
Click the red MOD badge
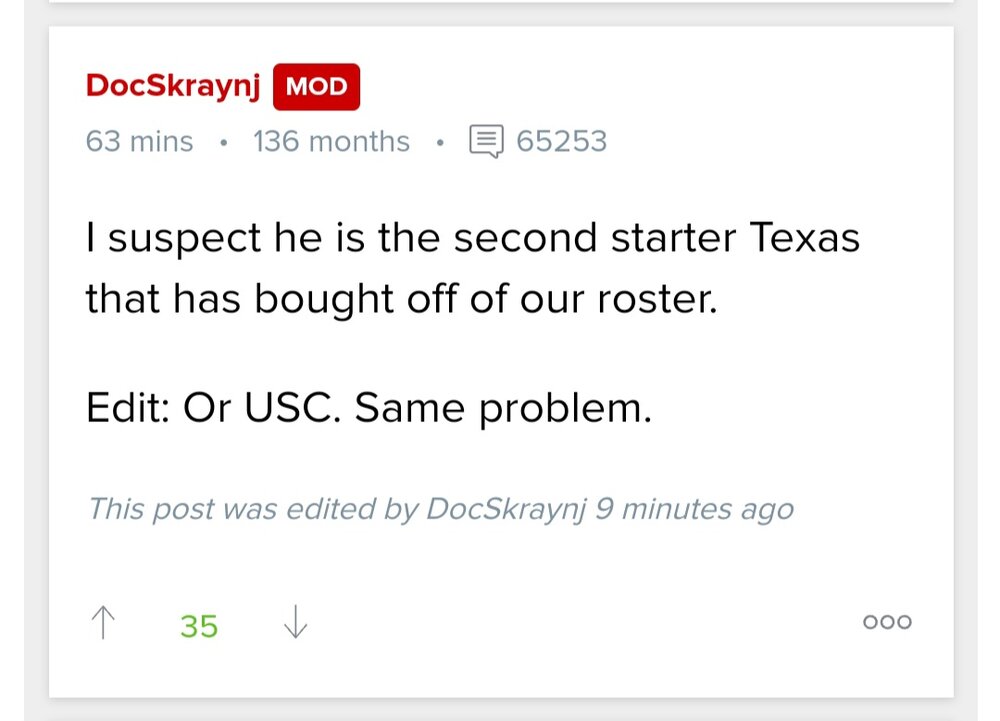click(x=316, y=87)
